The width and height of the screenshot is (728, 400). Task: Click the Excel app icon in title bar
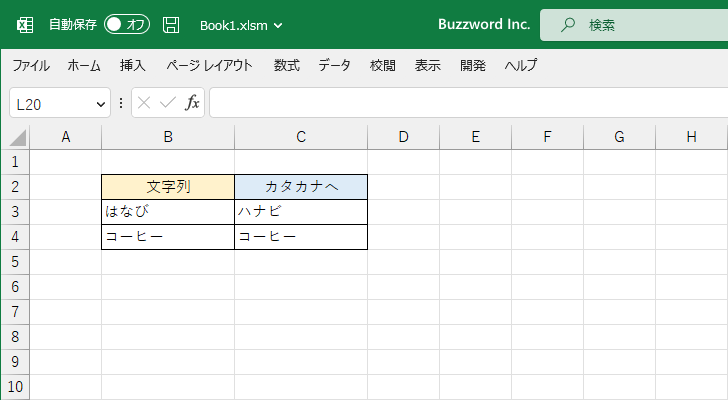point(25,25)
